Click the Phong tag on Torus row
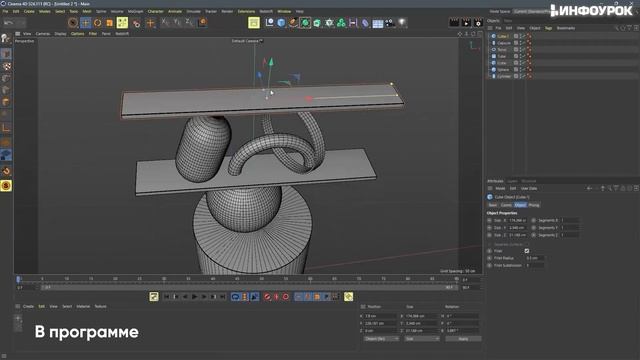The height and width of the screenshot is (360, 640). [x=529, y=50]
